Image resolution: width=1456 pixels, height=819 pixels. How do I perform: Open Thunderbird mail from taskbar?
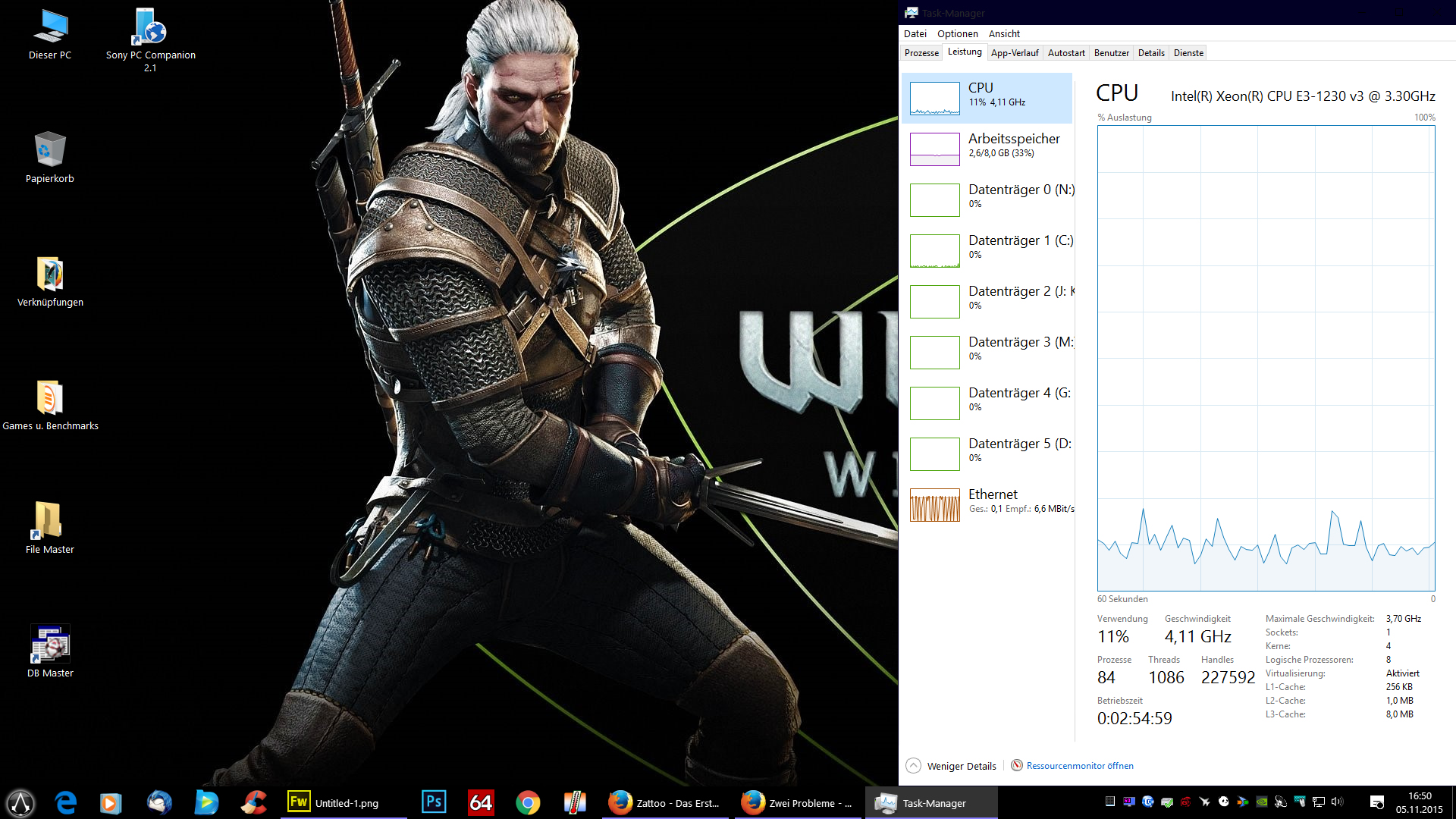159,802
